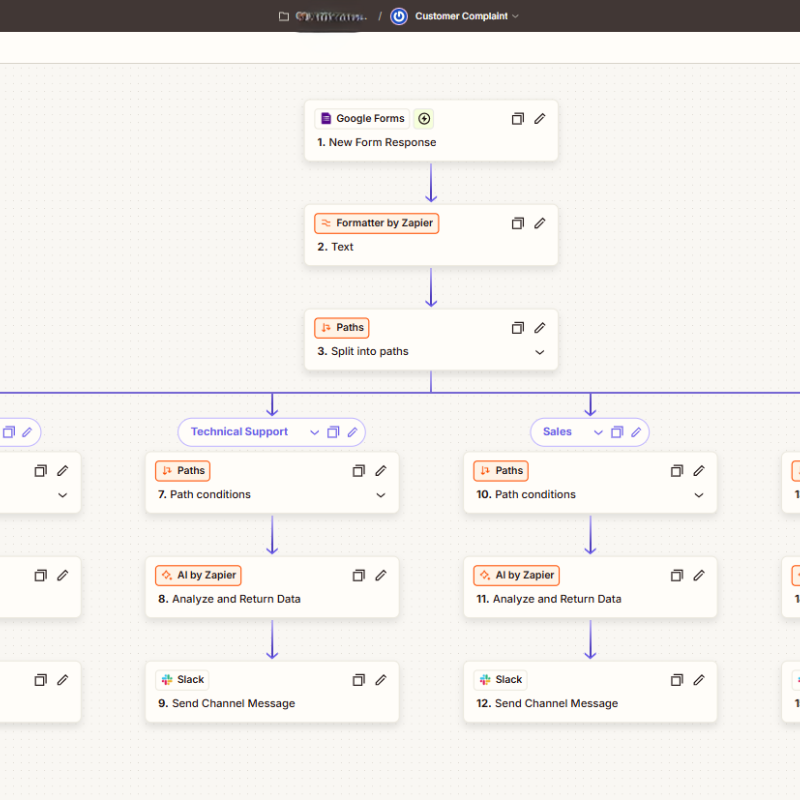Select step 11 Analyze and Return Data

[x=590, y=587]
